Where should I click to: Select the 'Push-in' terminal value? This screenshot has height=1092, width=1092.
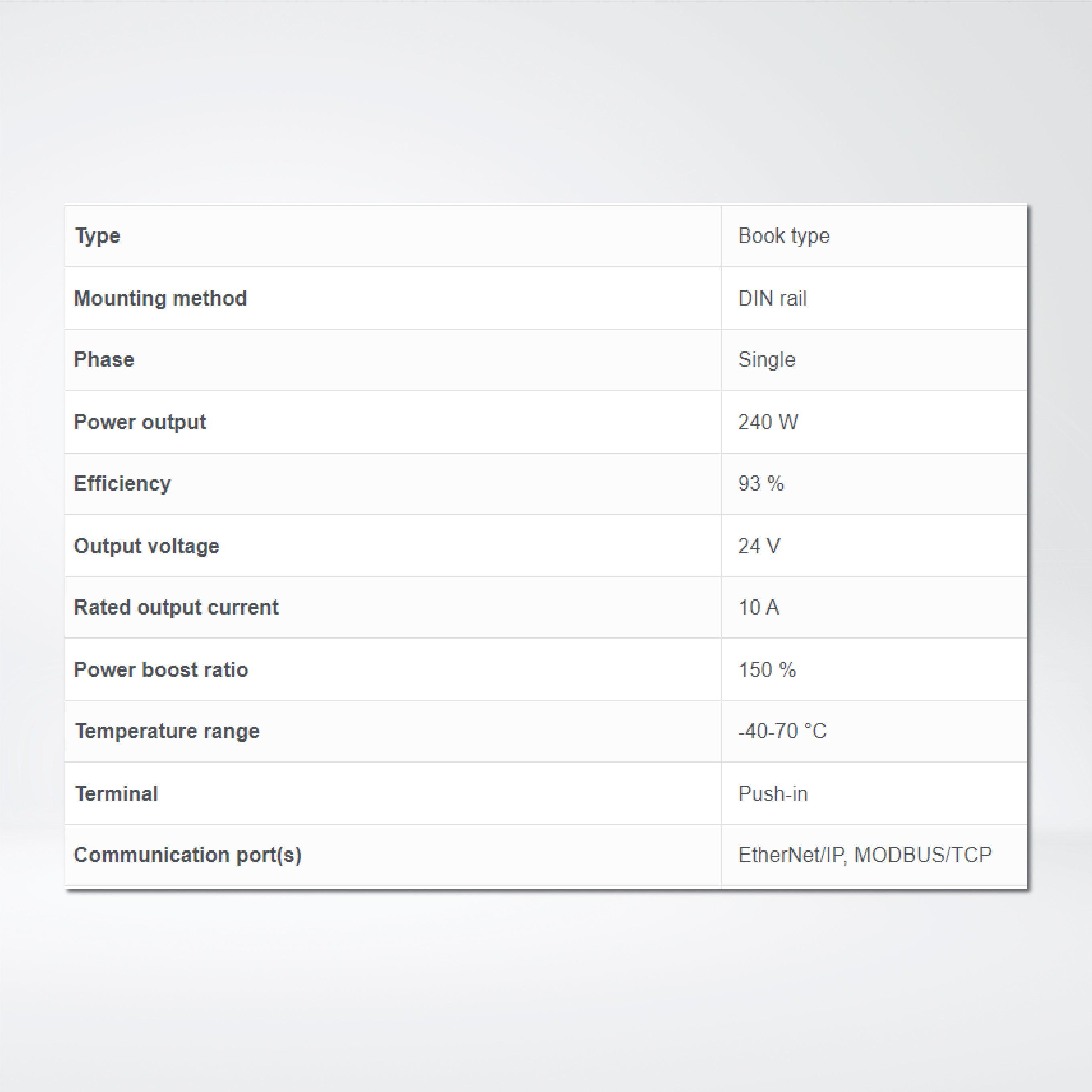point(773,794)
